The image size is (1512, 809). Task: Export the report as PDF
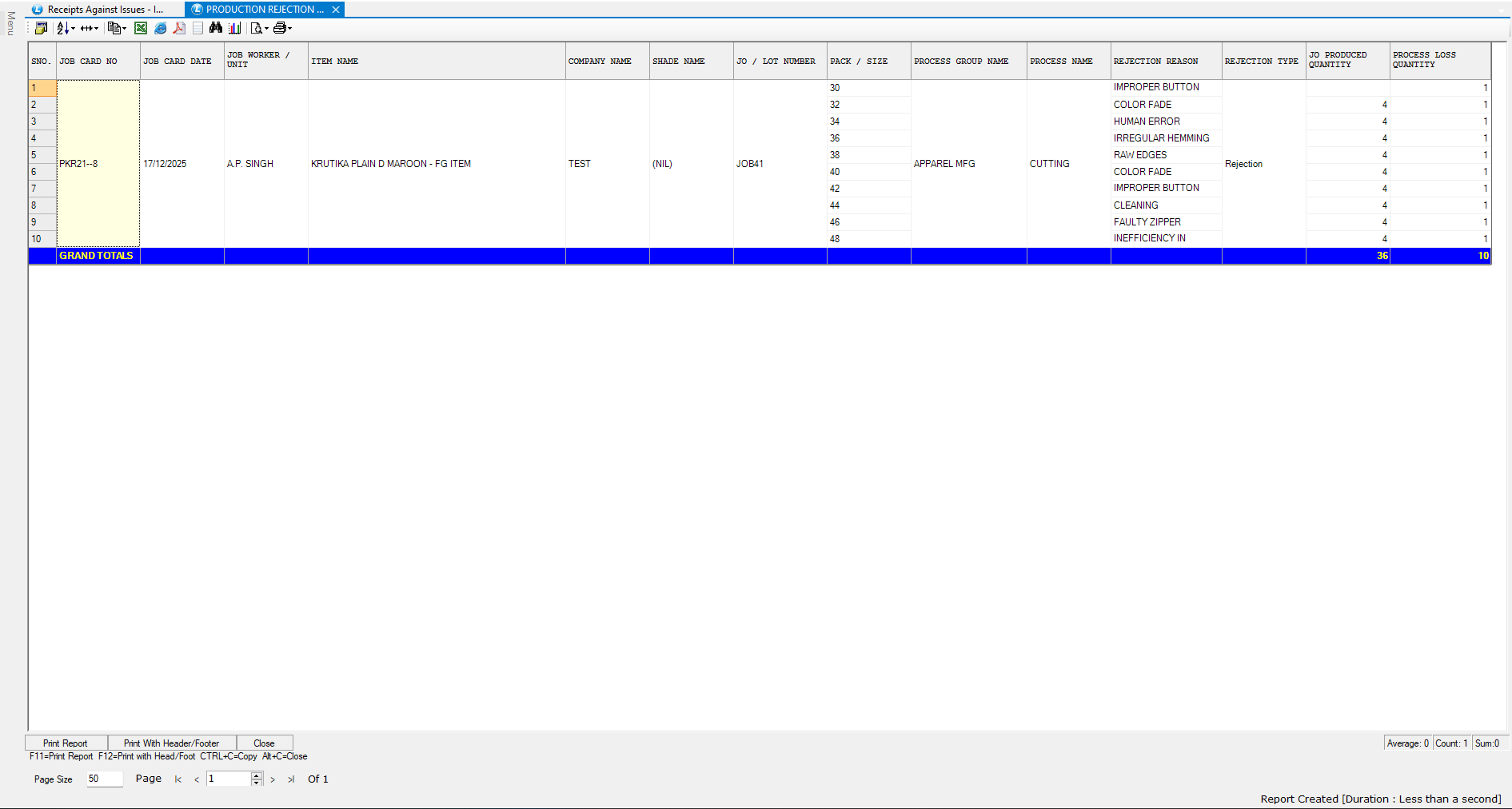tap(179, 28)
